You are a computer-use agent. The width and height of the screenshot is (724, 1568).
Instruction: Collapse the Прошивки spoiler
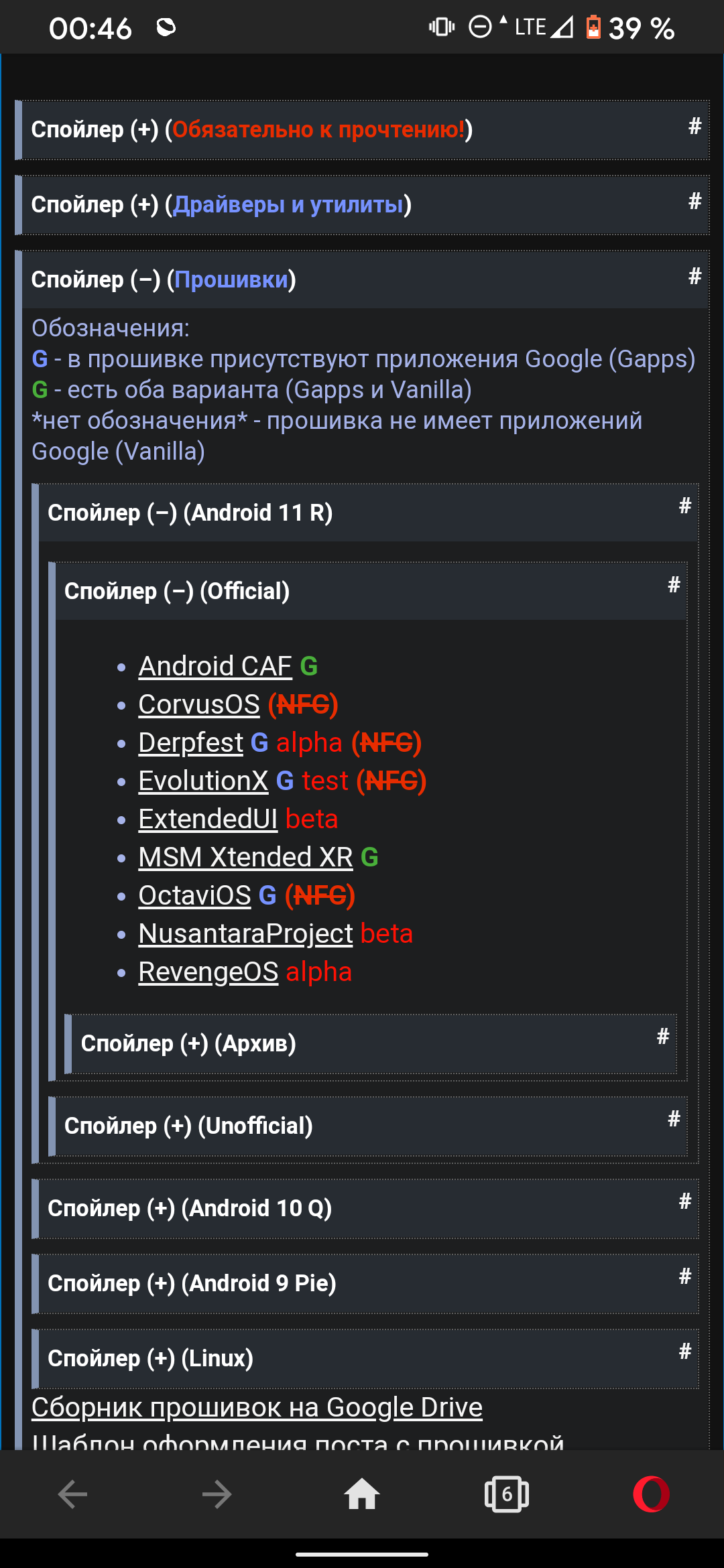tap(164, 279)
